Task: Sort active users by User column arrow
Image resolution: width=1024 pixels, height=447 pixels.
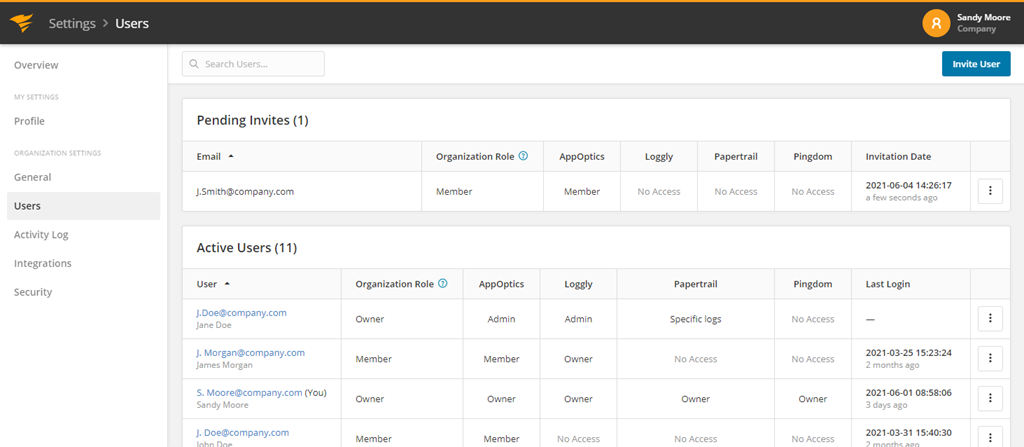Action: pos(227,284)
